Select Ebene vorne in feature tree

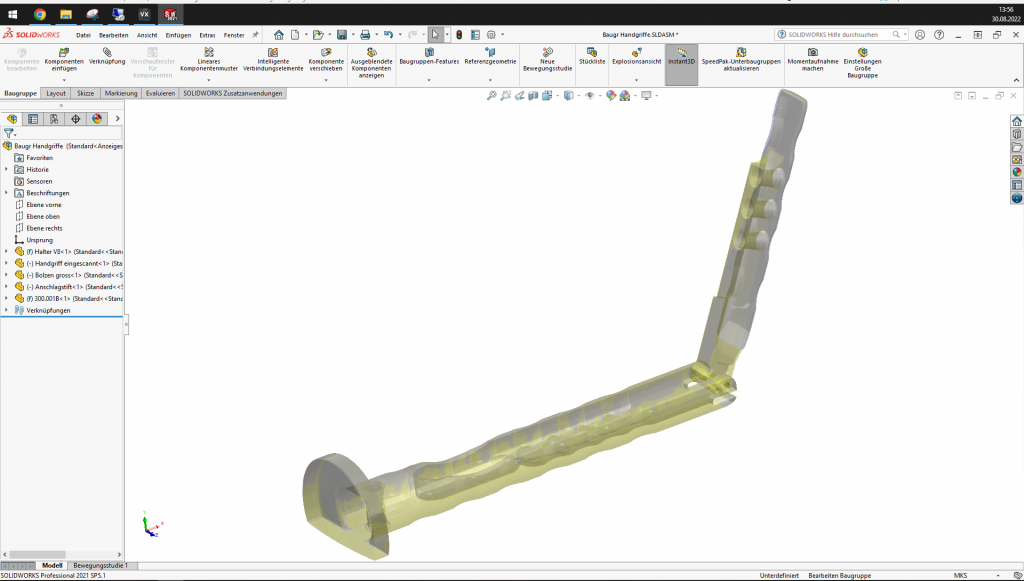tap(44, 204)
